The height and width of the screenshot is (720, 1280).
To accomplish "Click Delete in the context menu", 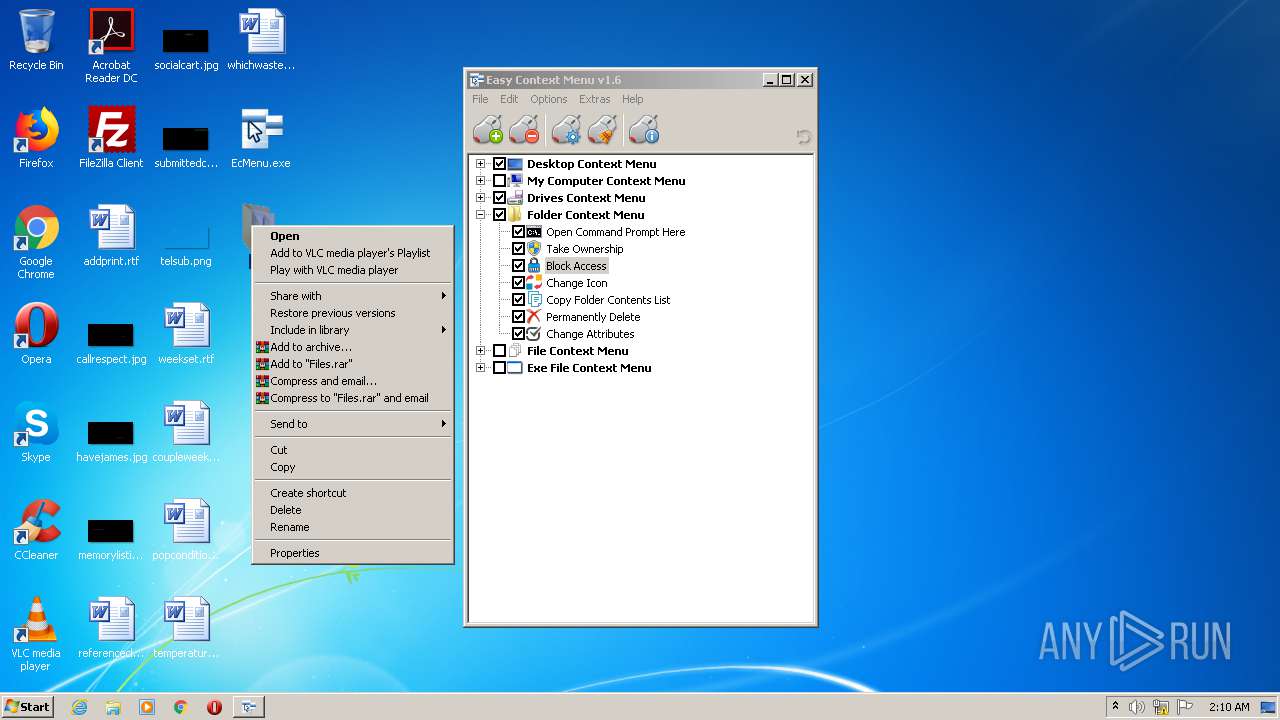I will pyautogui.click(x=353, y=510).
